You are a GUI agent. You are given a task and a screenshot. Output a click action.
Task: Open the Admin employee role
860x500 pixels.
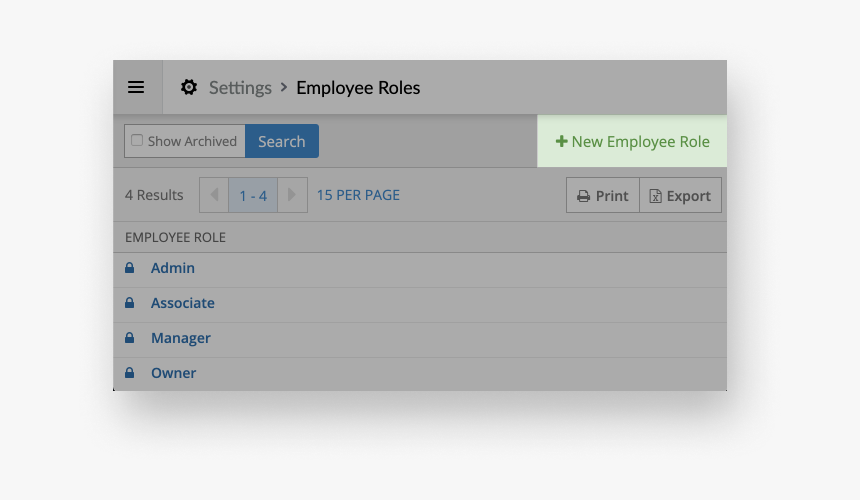173,268
